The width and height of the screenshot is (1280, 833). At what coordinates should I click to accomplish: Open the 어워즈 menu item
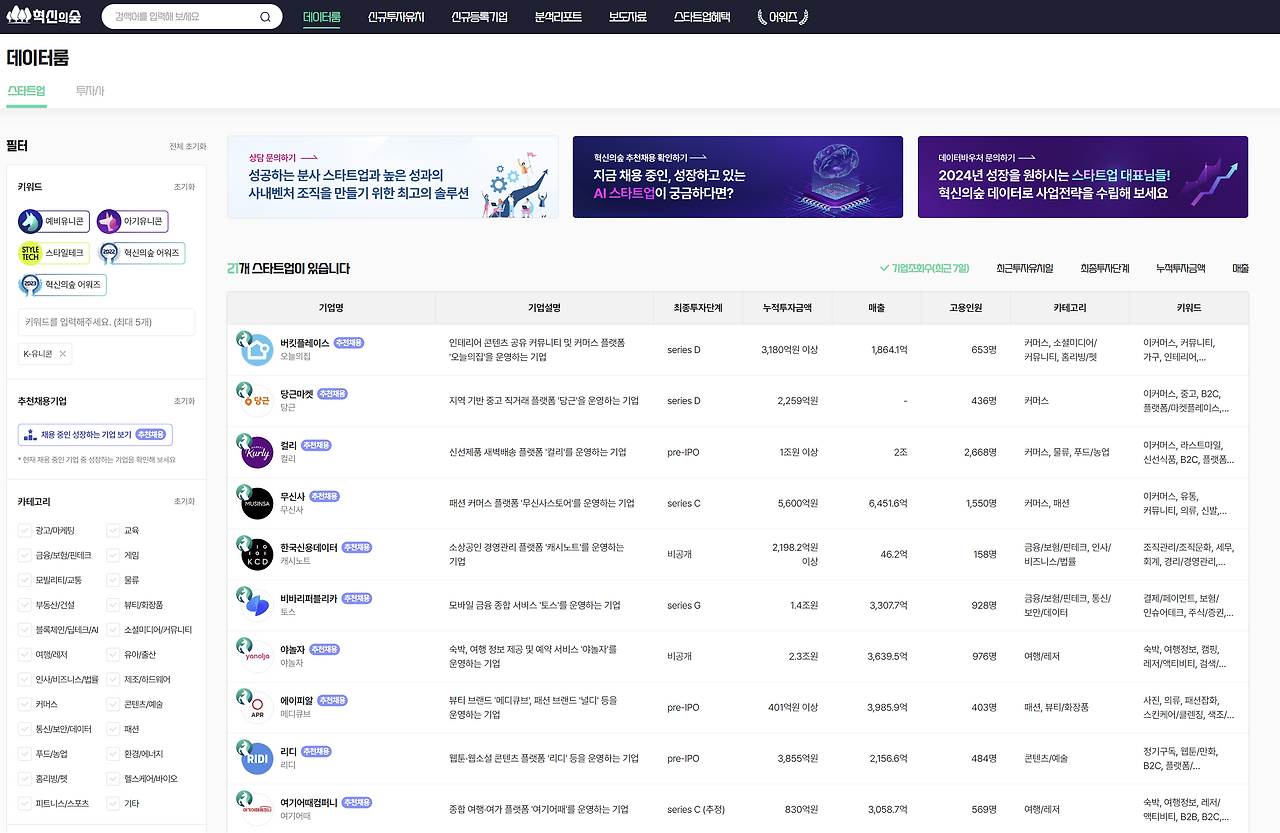pyautogui.click(x=783, y=17)
